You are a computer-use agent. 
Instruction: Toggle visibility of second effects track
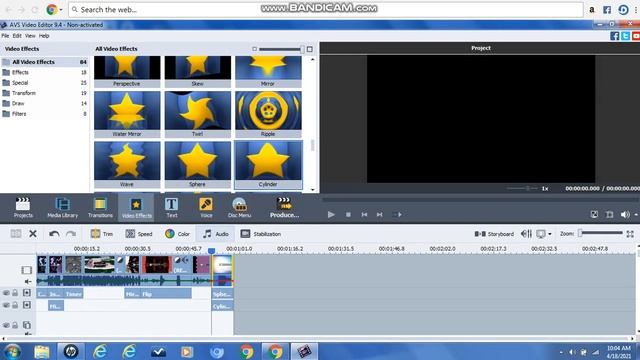[6, 305]
